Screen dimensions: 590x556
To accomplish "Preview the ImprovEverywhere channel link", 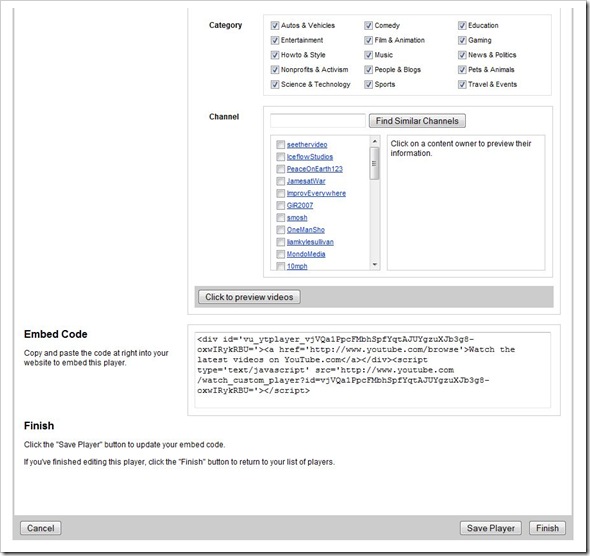I will [316, 193].
